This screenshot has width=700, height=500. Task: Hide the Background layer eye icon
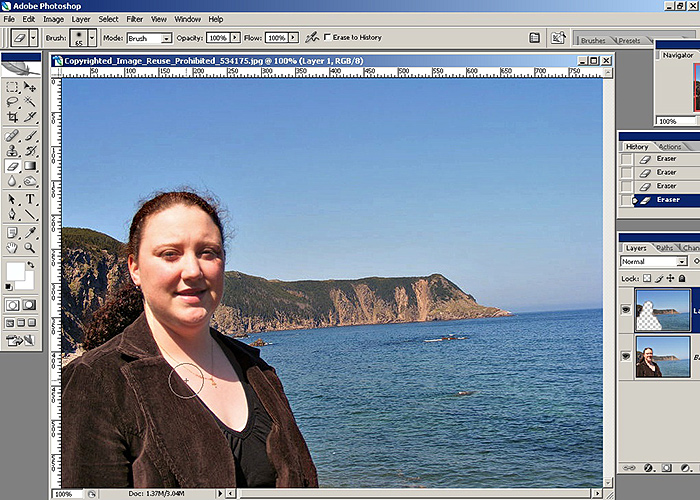tap(626, 356)
